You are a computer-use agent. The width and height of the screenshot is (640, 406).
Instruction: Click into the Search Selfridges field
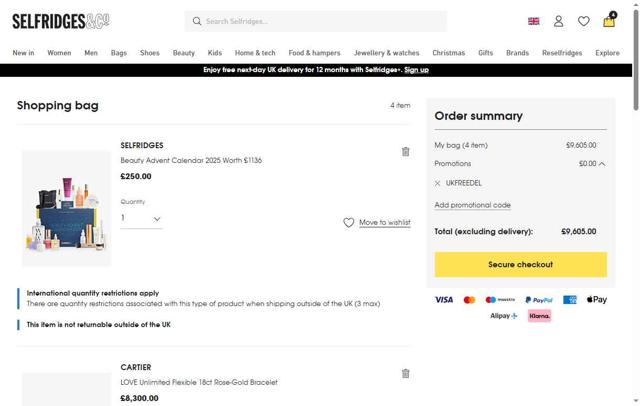pyautogui.click(x=320, y=21)
